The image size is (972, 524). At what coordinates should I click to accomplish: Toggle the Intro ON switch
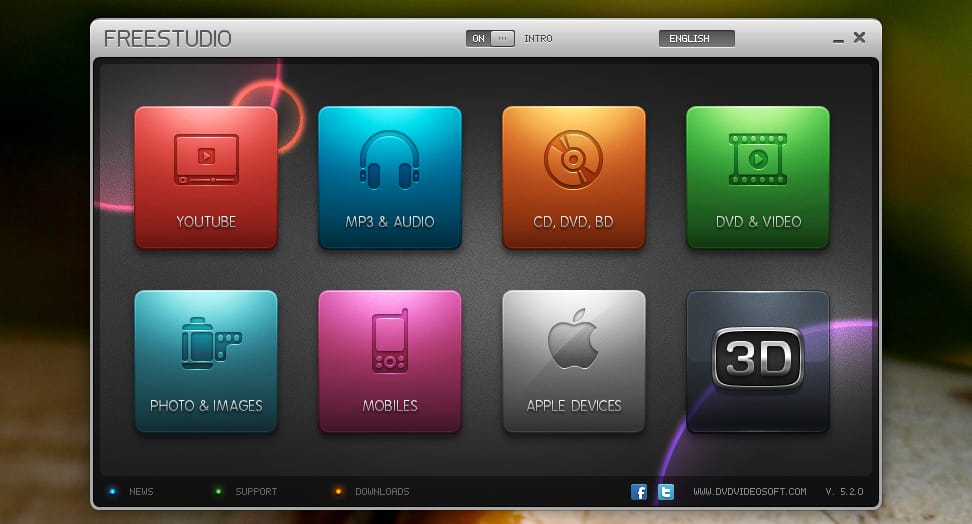coord(490,38)
